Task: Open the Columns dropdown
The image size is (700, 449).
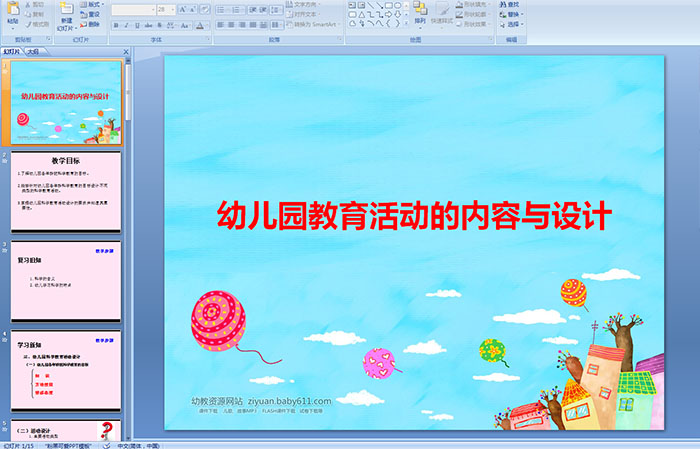Action: coord(277,25)
